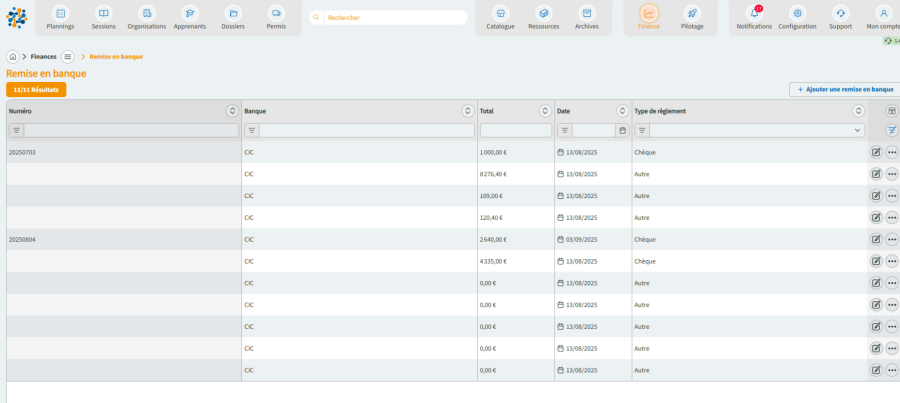Screen dimensions: 900x403
Task: Click Ajouter une remise en banque
Action: pos(845,89)
